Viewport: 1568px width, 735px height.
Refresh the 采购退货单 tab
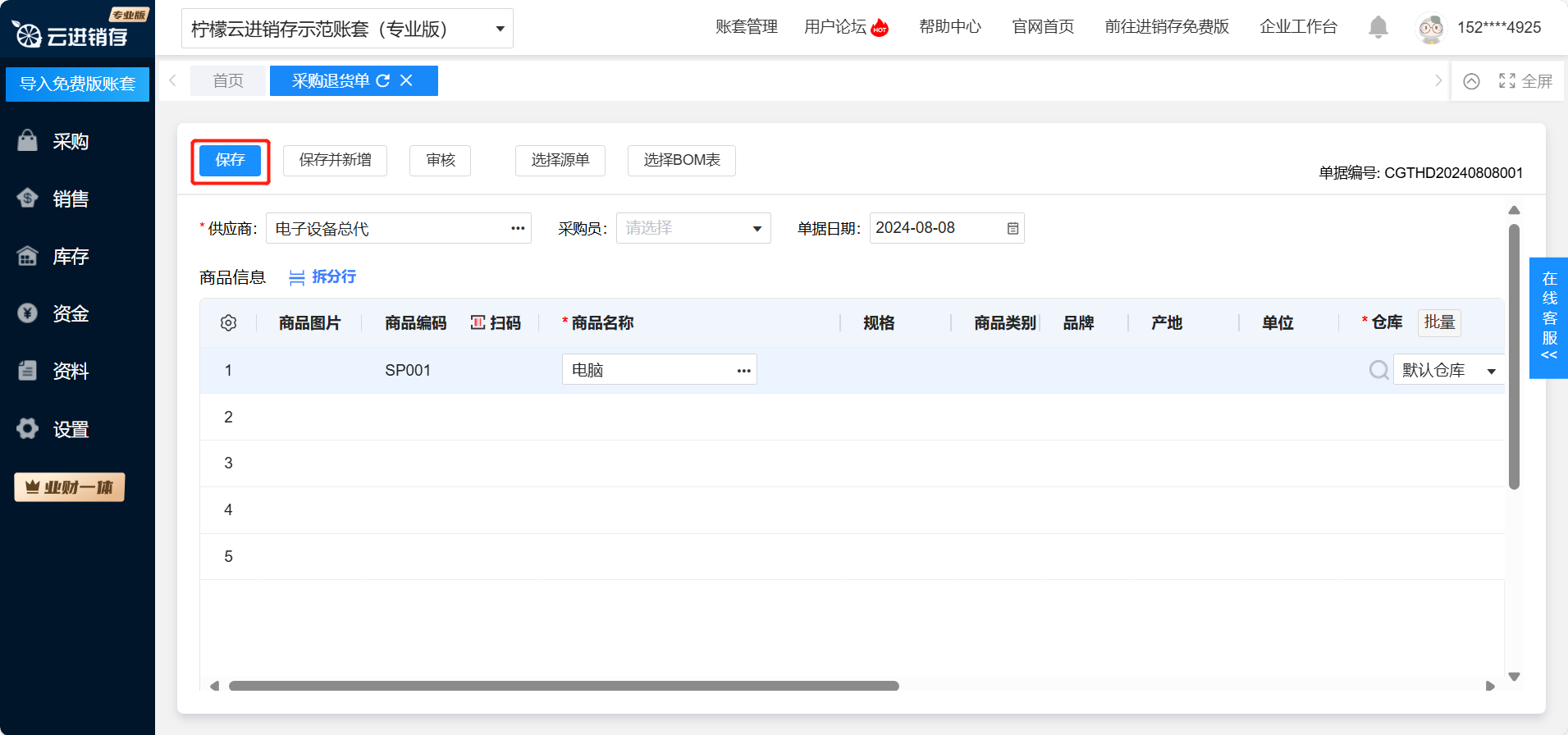click(383, 80)
